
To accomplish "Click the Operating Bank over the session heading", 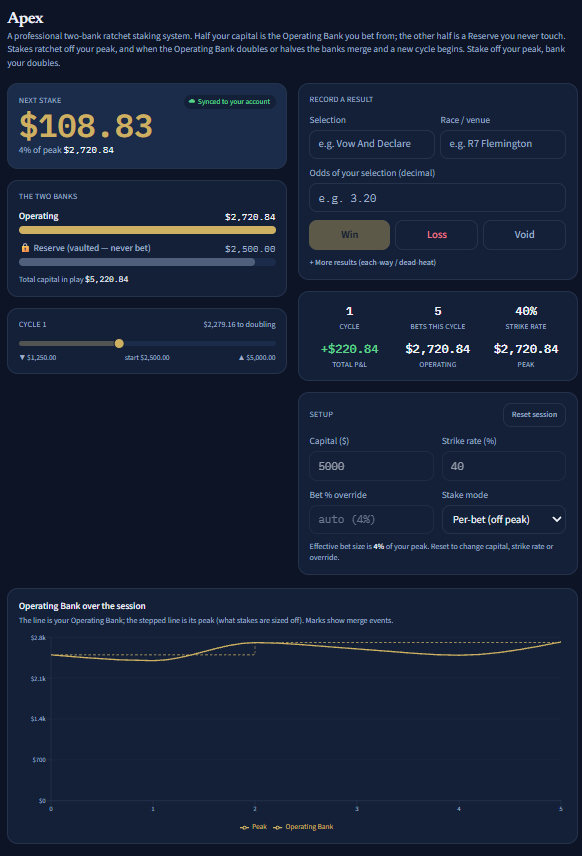I will pos(82,606).
